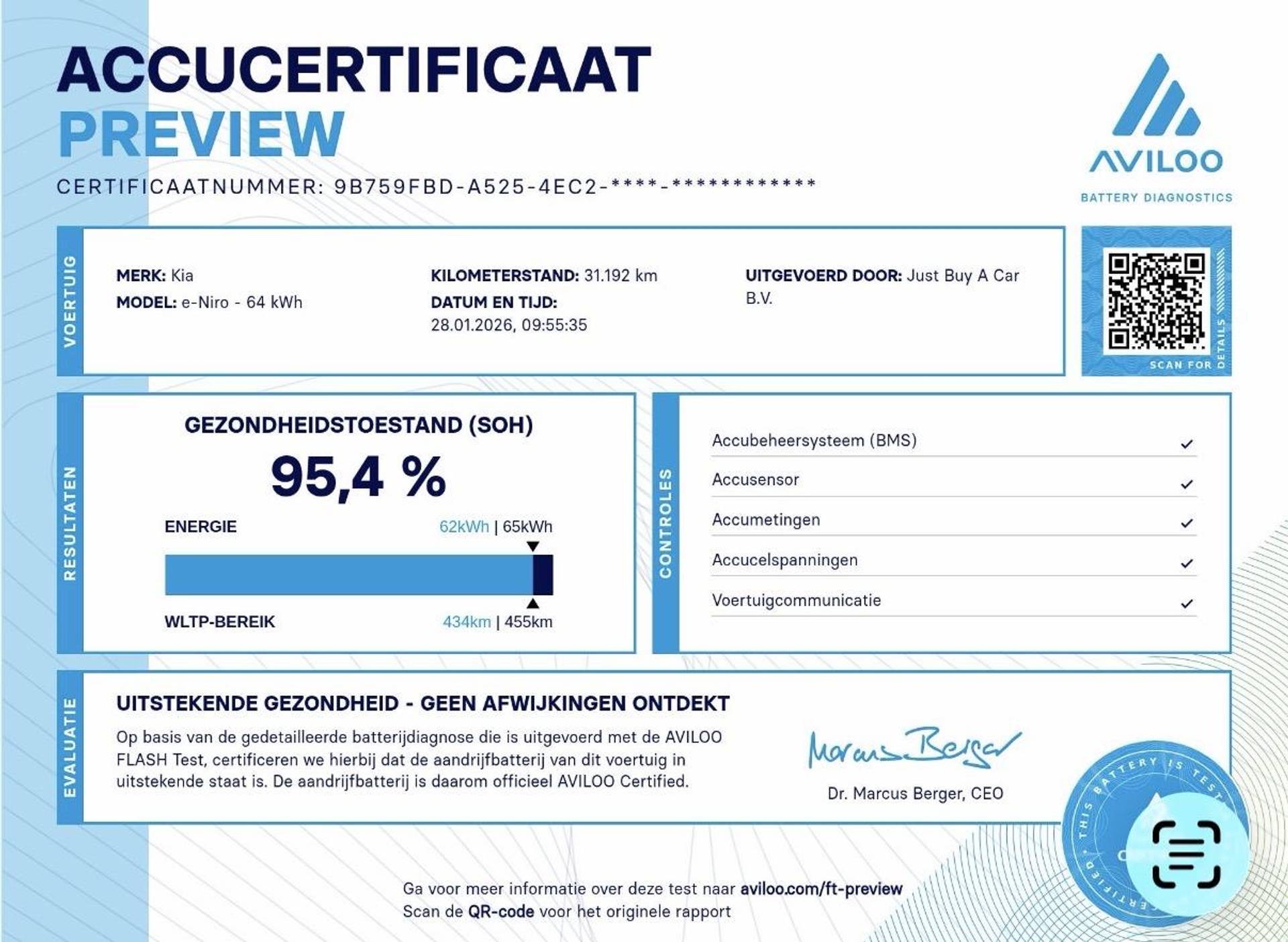This screenshot has height=942, width=1288.
Task: Click the Accubeheersysteem (BMS) checkmark
Action: pyautogui.click(x=1186, y=444)
